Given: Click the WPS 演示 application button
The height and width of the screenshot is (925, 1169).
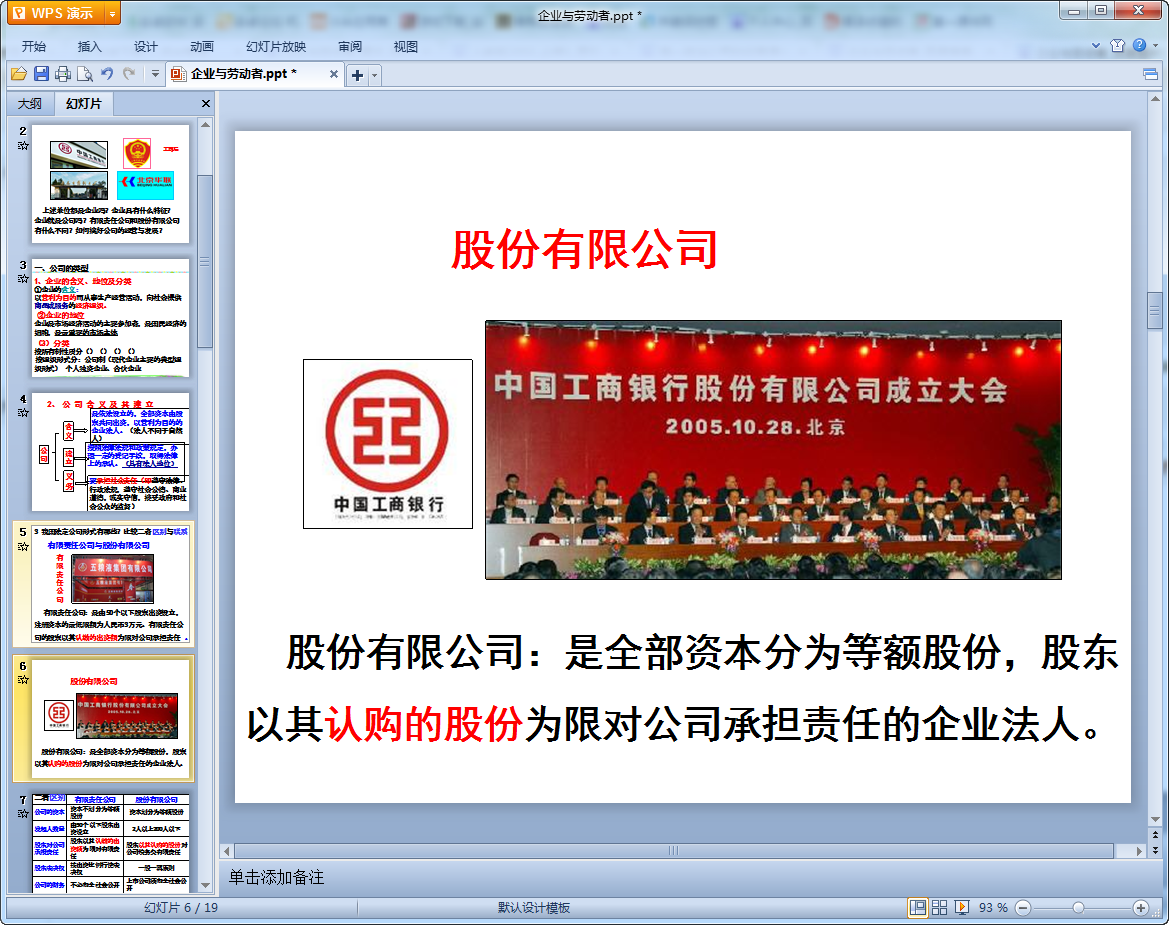Looking at the screenshot, I should click(x=56, y=13).
